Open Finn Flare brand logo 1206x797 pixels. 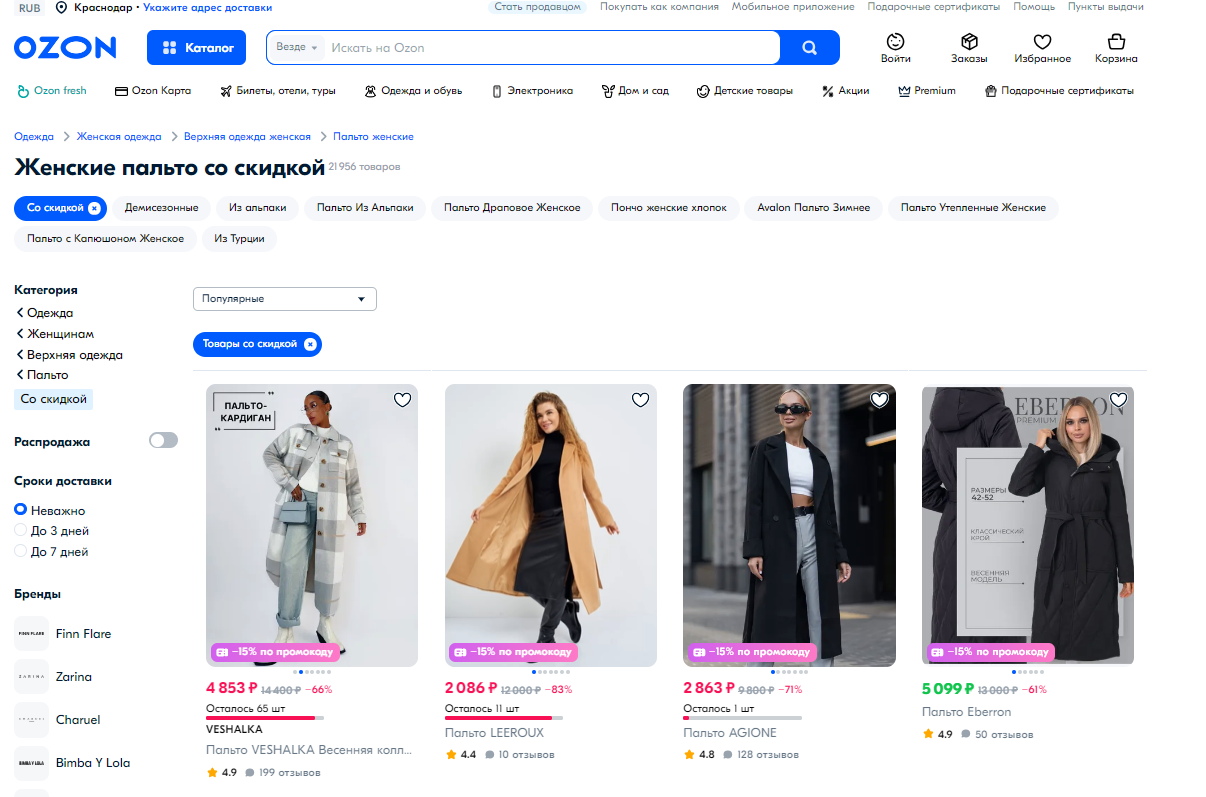[31, 634]
